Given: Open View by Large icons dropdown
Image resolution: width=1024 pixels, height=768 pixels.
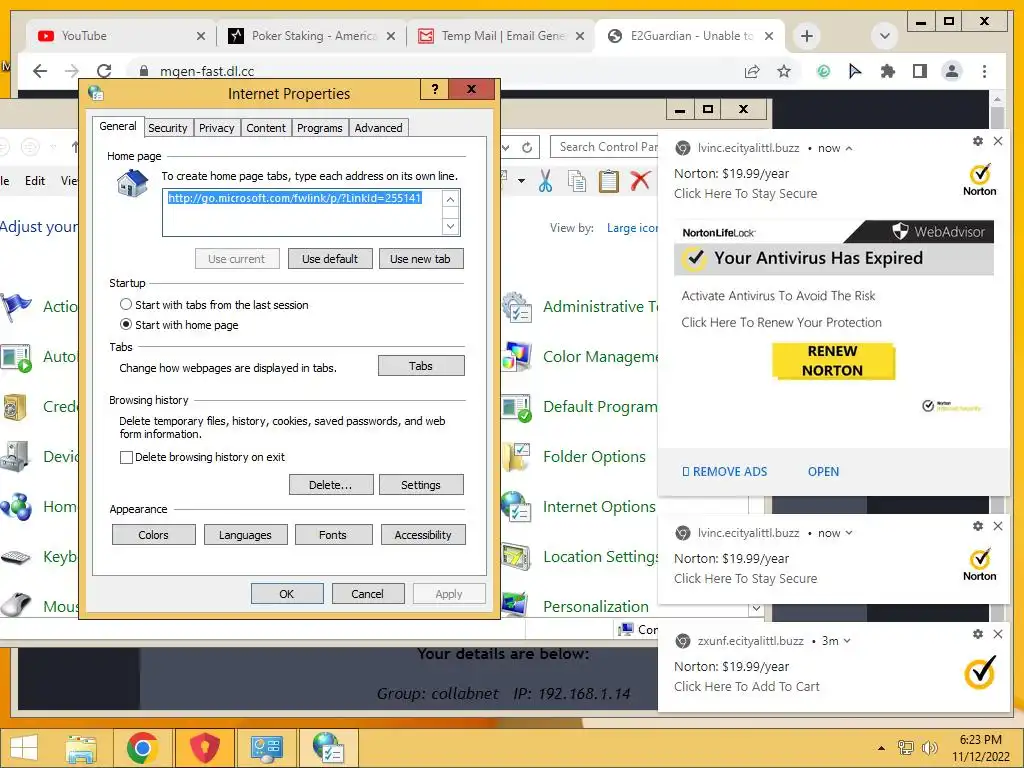Looking at the screenshot, I should (x=632, y=228).
